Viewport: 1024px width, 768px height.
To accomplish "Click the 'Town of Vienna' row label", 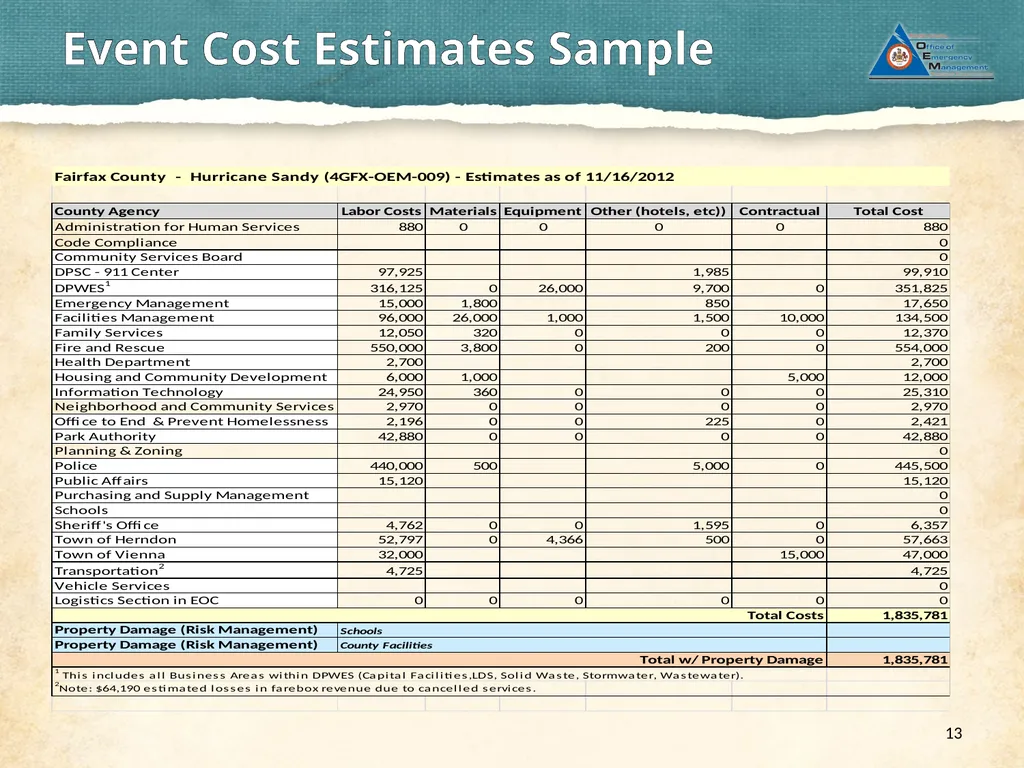I will (110, 554).
